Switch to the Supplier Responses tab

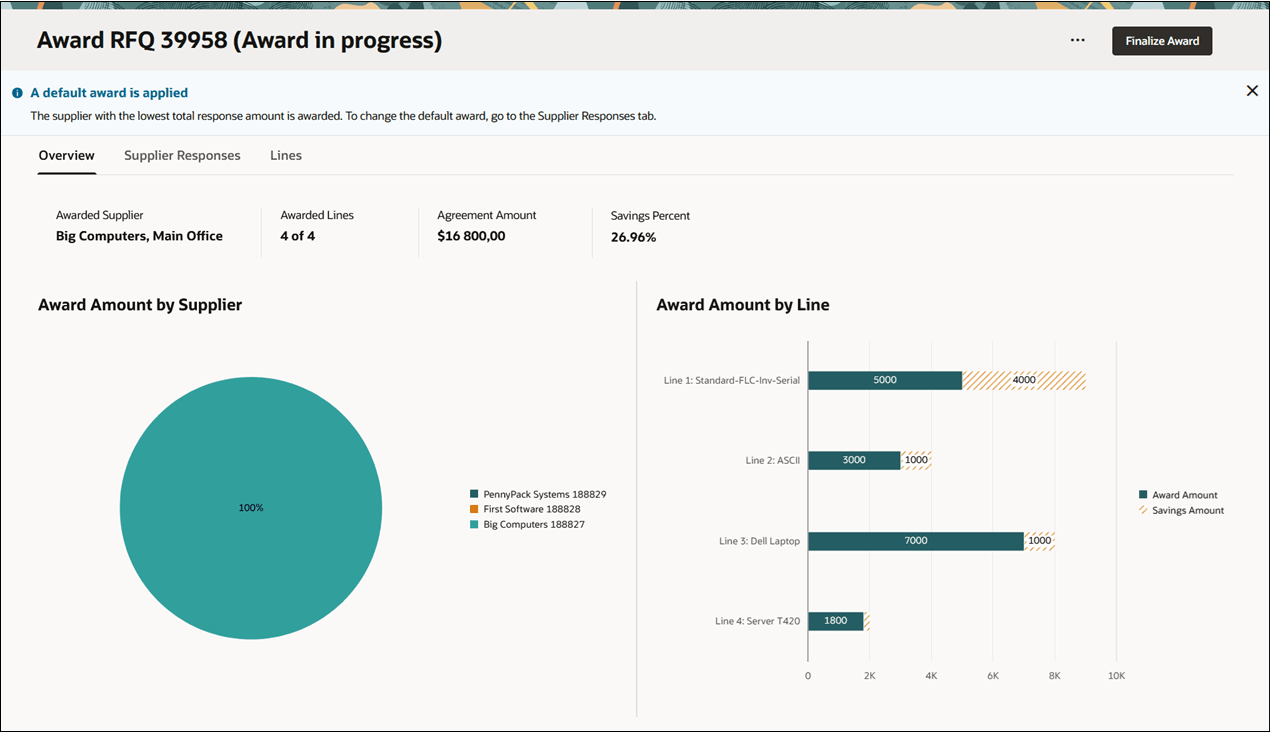point(182,155)
